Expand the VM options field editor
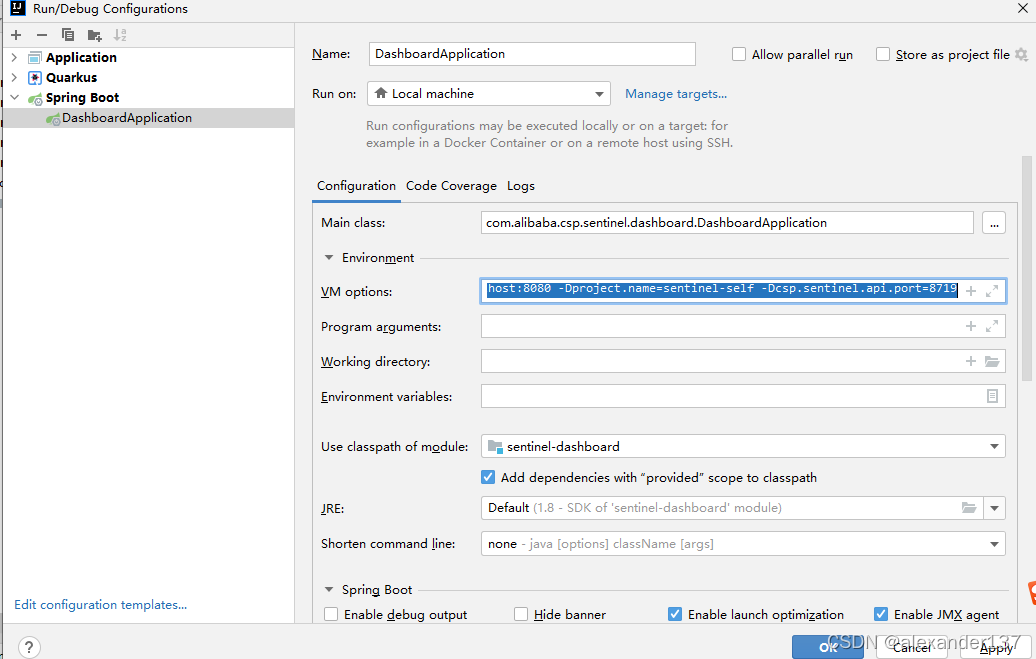Viewport: 1036px width, 659px height. pyautogui.click(x=992, y=291)
